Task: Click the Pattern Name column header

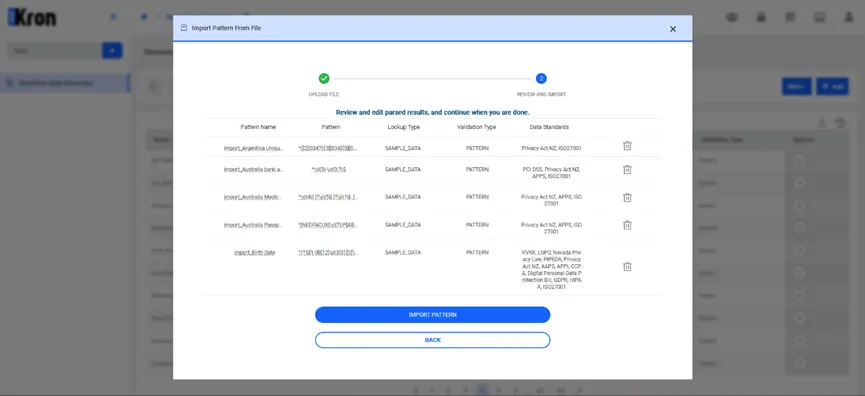Action: [x=258, y=127]
